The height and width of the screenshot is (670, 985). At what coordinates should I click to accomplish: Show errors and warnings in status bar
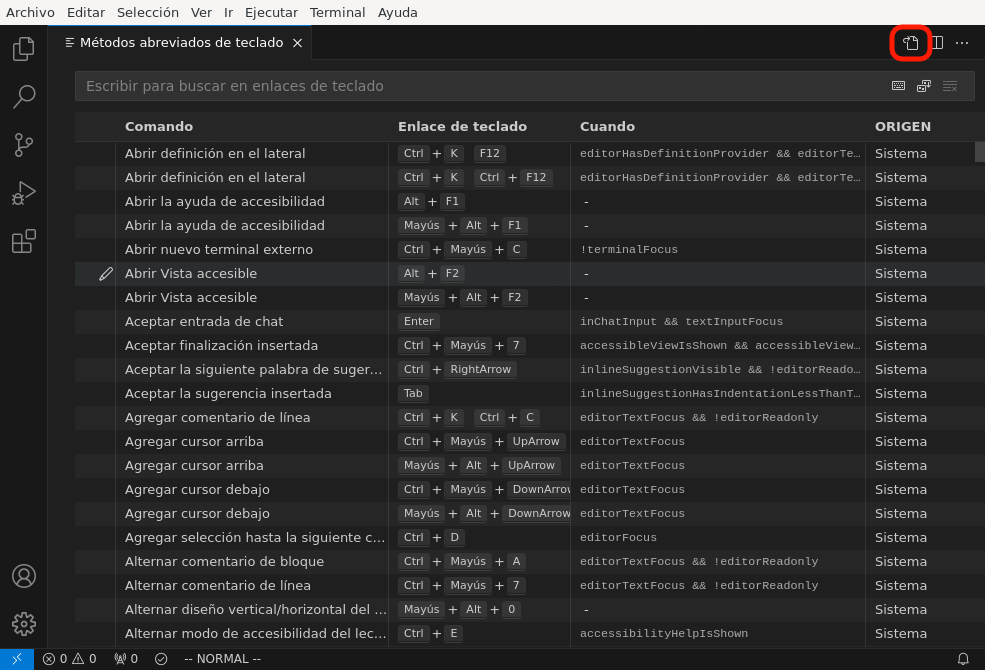(x=69, y=659)
